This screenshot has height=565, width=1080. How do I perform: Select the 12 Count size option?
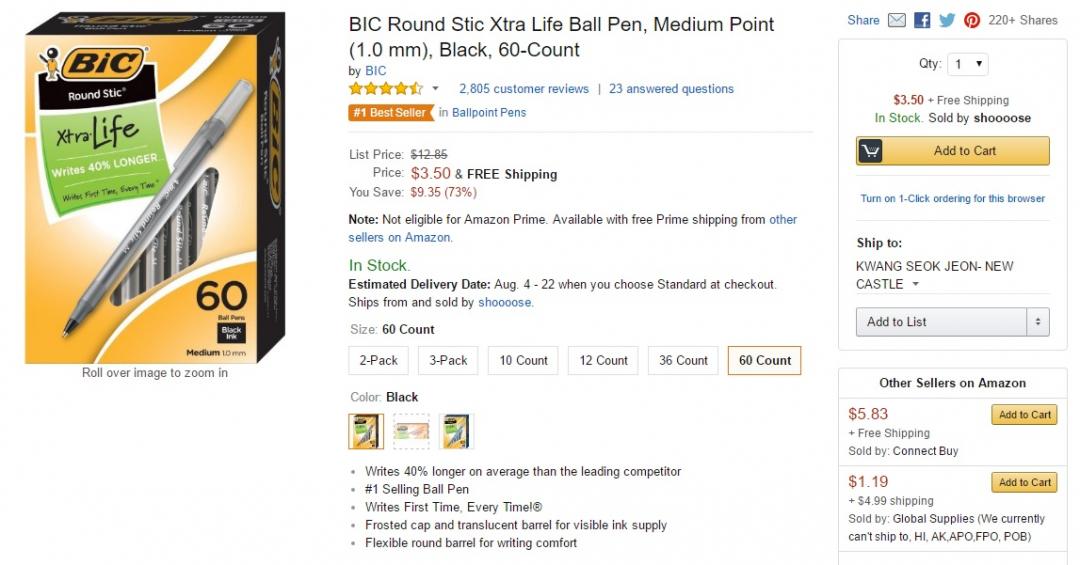click(x=604, y=361)
